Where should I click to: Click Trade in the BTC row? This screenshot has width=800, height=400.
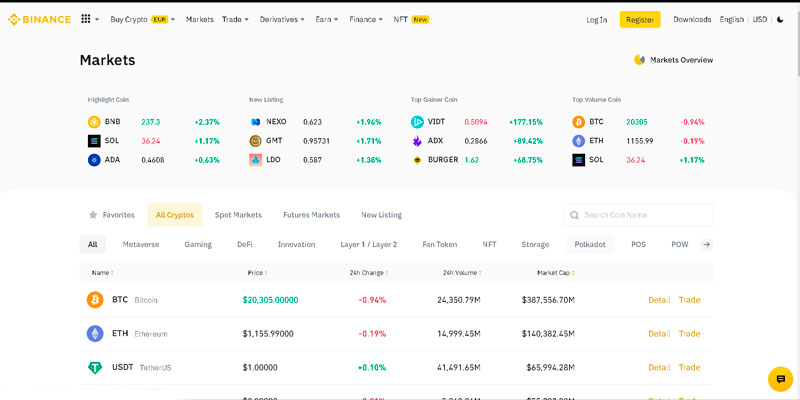click(689, 300)
